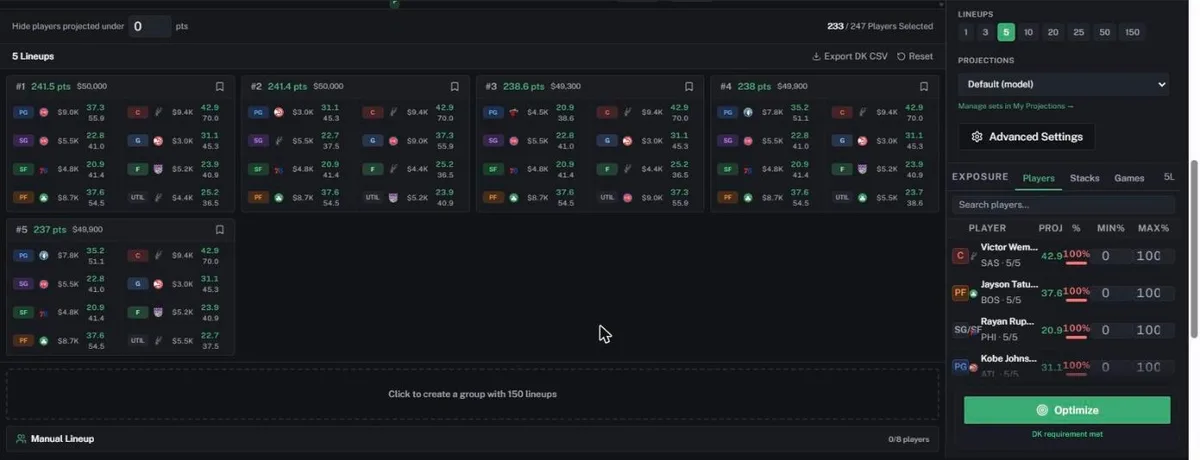Switch to the Players exposure tab
The image size is (1200, 460).
[x=1038, y=178]
